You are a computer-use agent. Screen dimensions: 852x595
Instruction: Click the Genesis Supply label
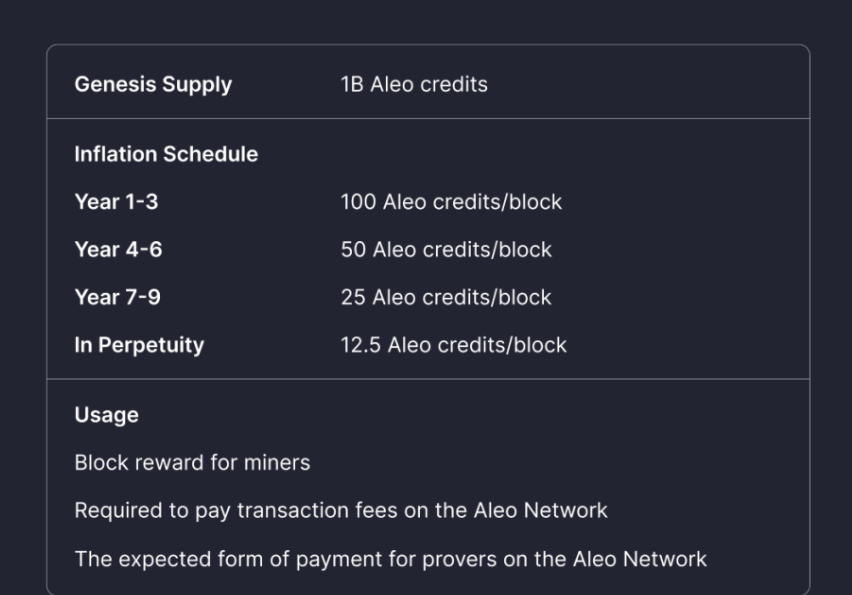click(153, 85)
